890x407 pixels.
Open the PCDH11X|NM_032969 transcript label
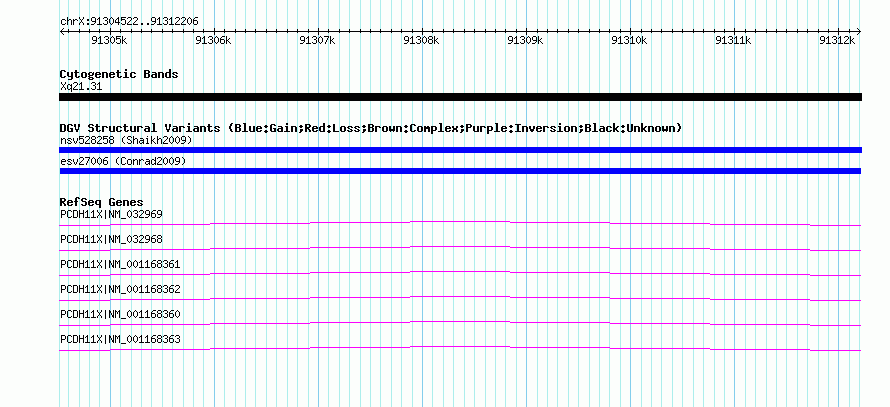pos(111,215)
